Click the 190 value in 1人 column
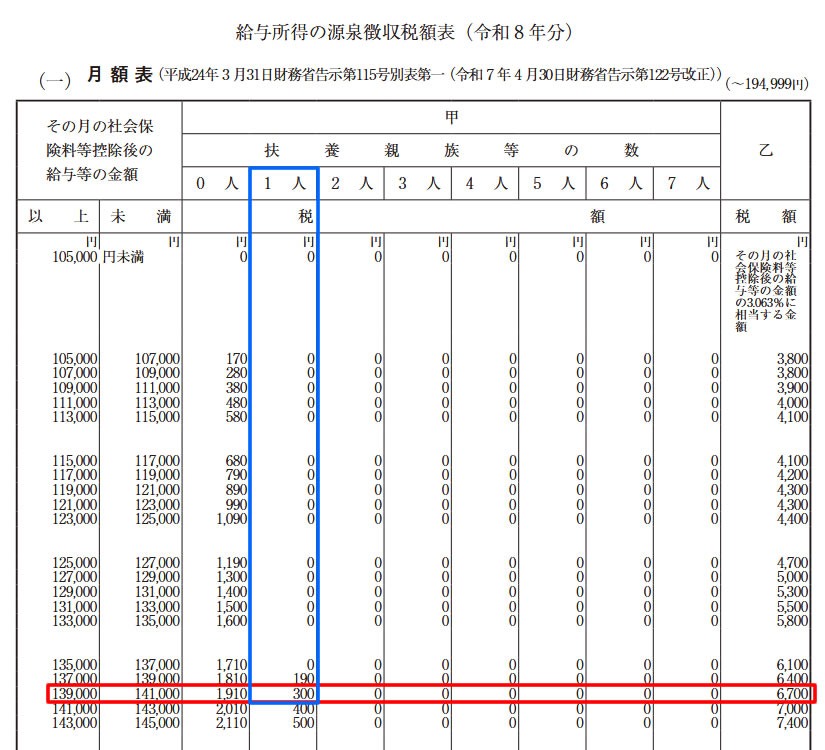The width and height of the screenshot is (825, 750). click(x=303, y=679)
